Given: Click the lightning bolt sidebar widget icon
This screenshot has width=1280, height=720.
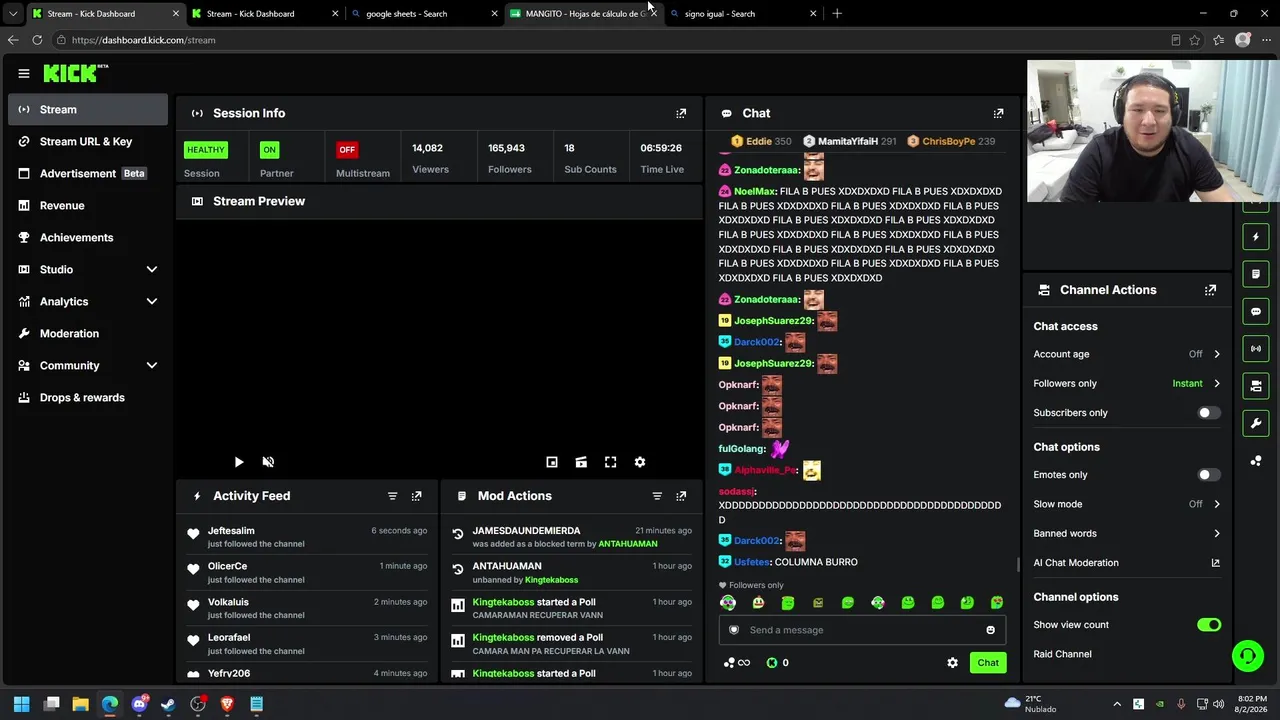Looking at the screenshot, I should [1256, 237].
